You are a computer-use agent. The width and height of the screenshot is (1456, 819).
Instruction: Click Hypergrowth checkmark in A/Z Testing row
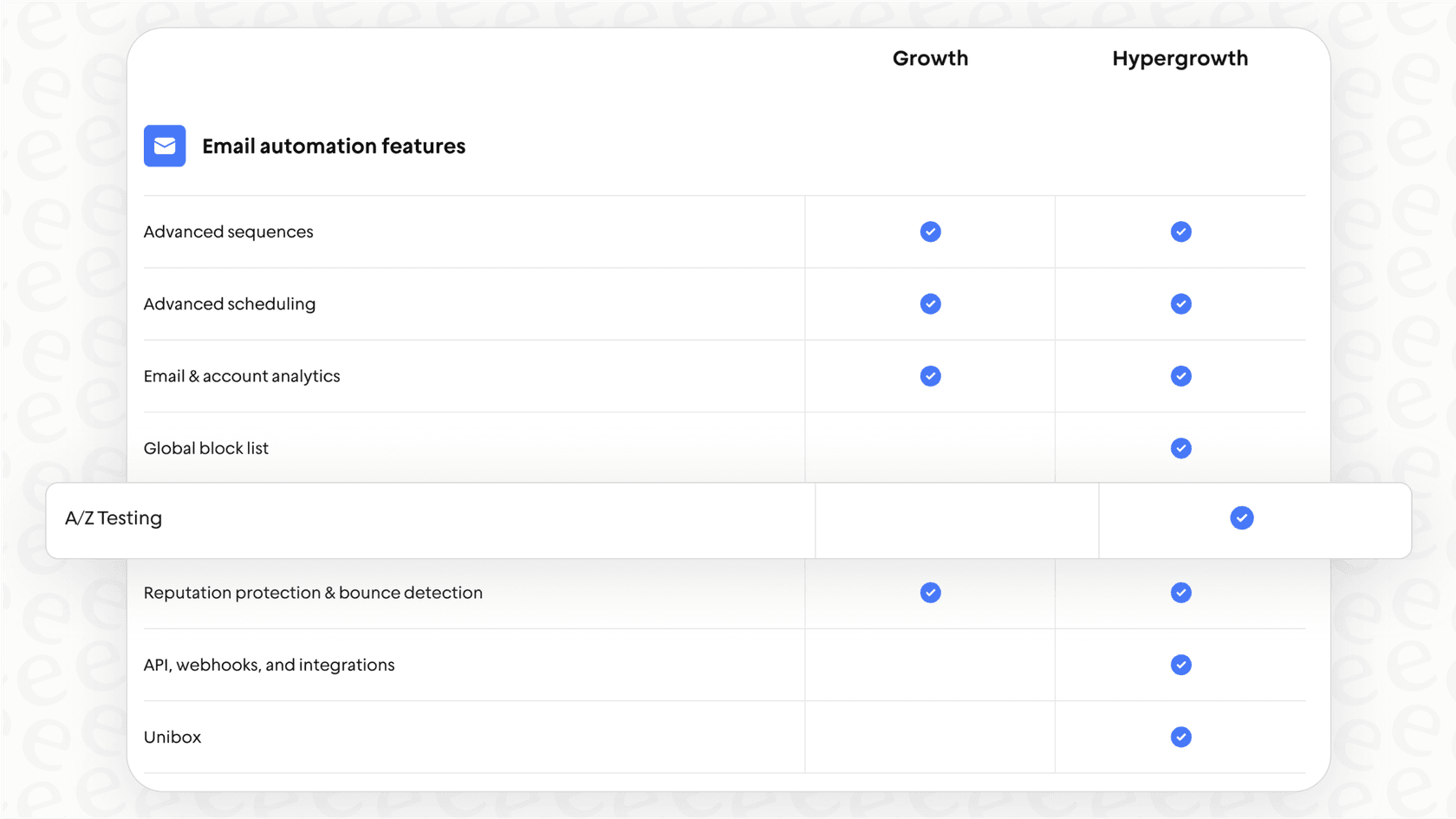click(1241, 518)
